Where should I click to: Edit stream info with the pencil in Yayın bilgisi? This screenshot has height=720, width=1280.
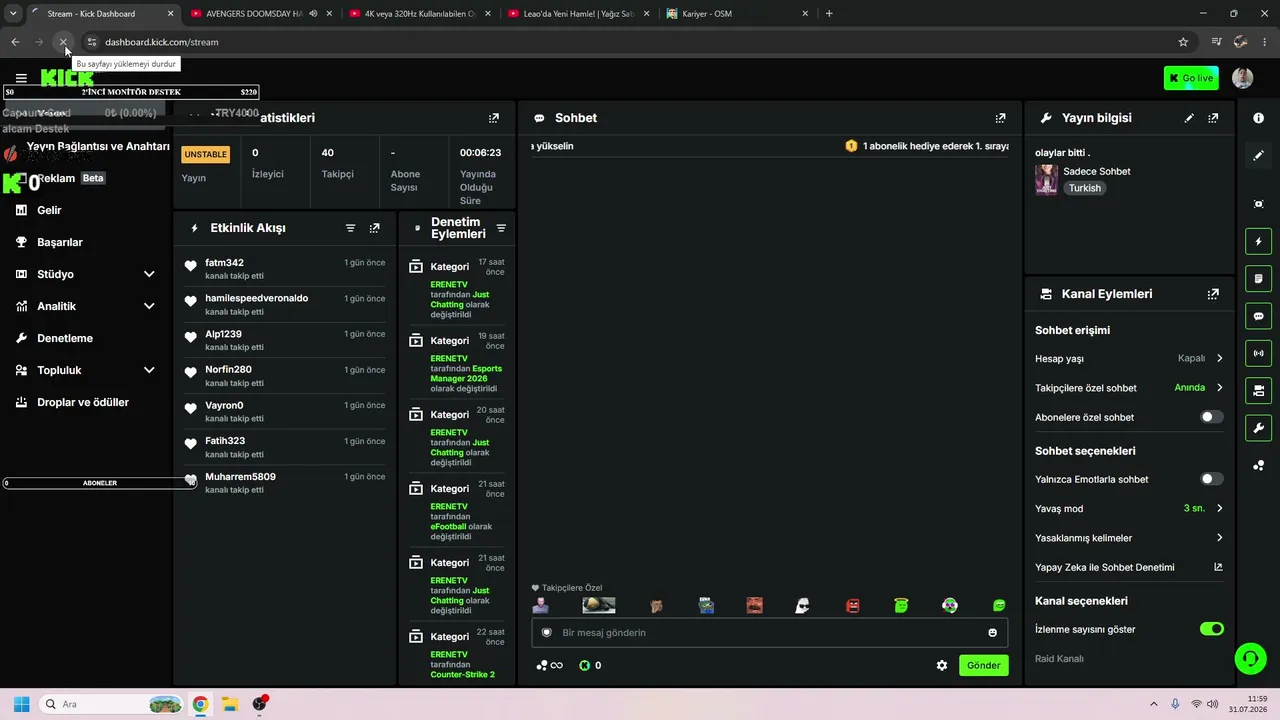pos(1189,118)
